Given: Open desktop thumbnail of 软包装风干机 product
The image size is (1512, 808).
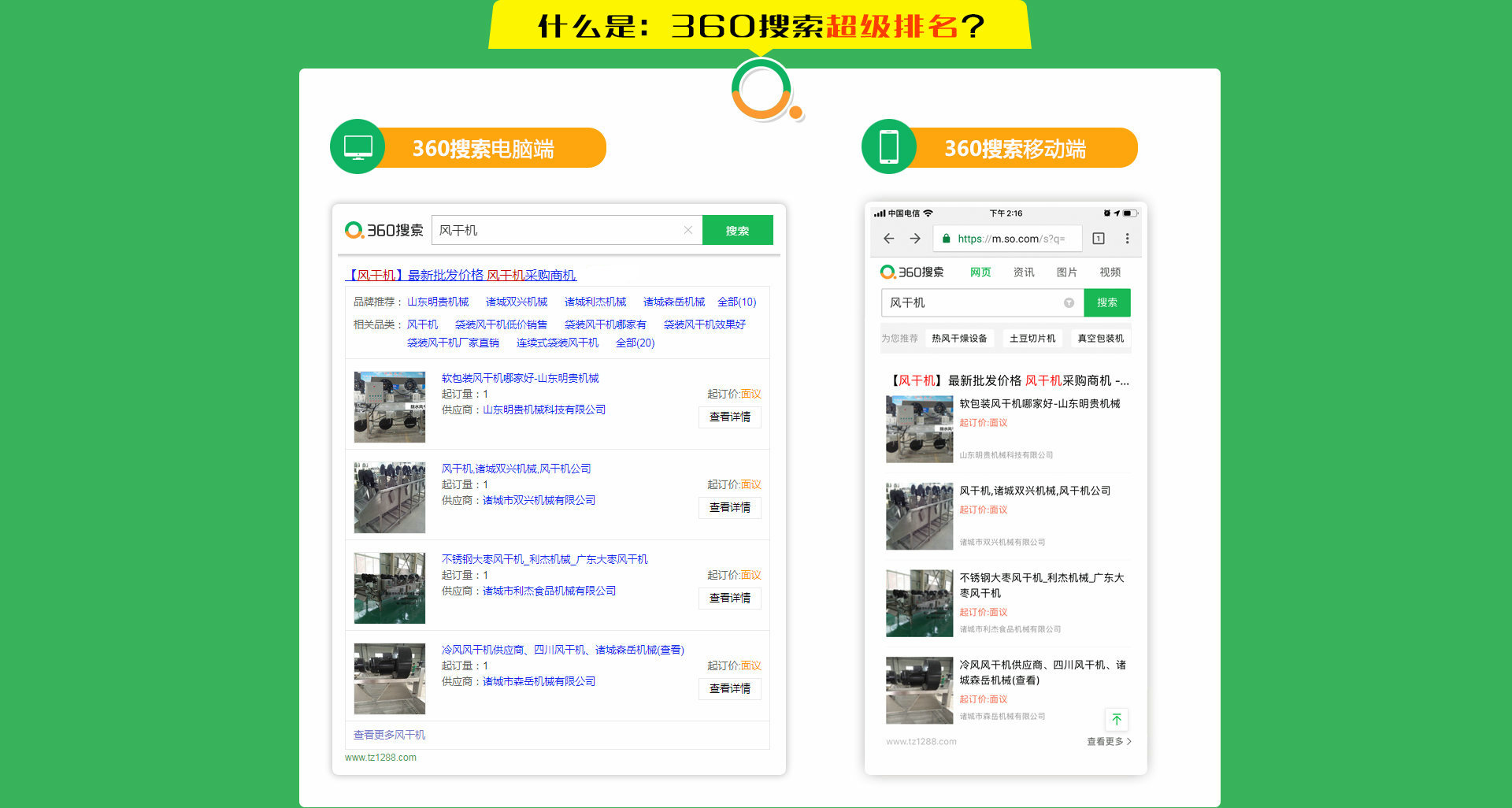Looking at the screenshot, I should pos(390,406).
